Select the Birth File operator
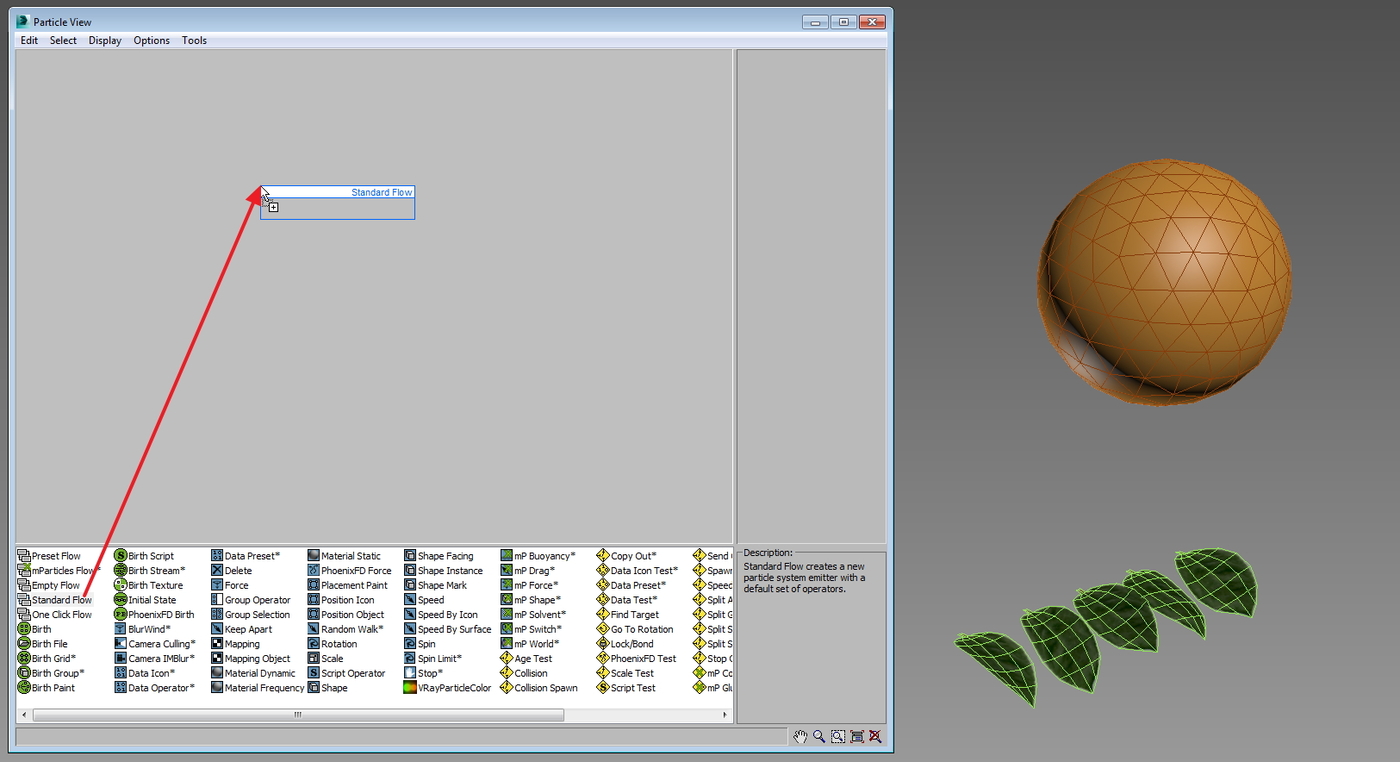Screen dimensions: 1400x762 click(x=42, y=644)
